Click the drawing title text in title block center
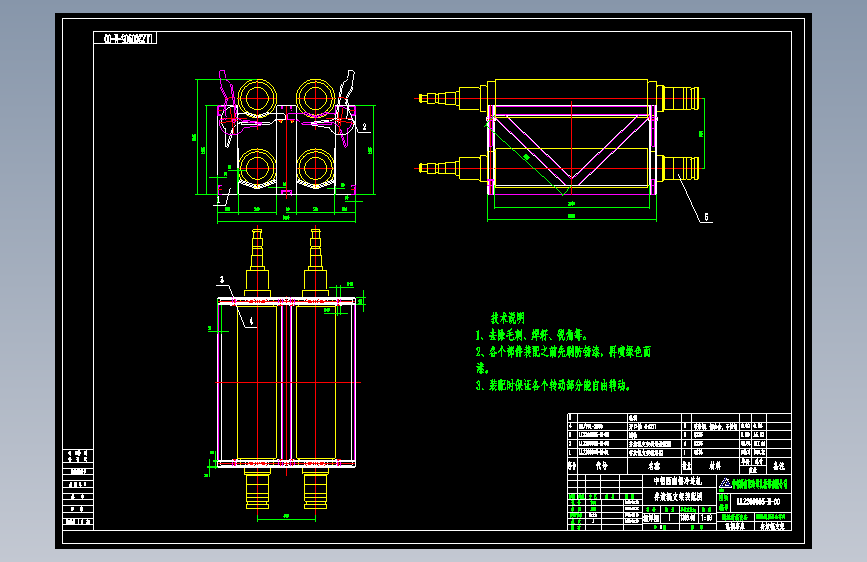Viewport: 867px width, 562px height. pyautogui.click(x=678, y=497)
